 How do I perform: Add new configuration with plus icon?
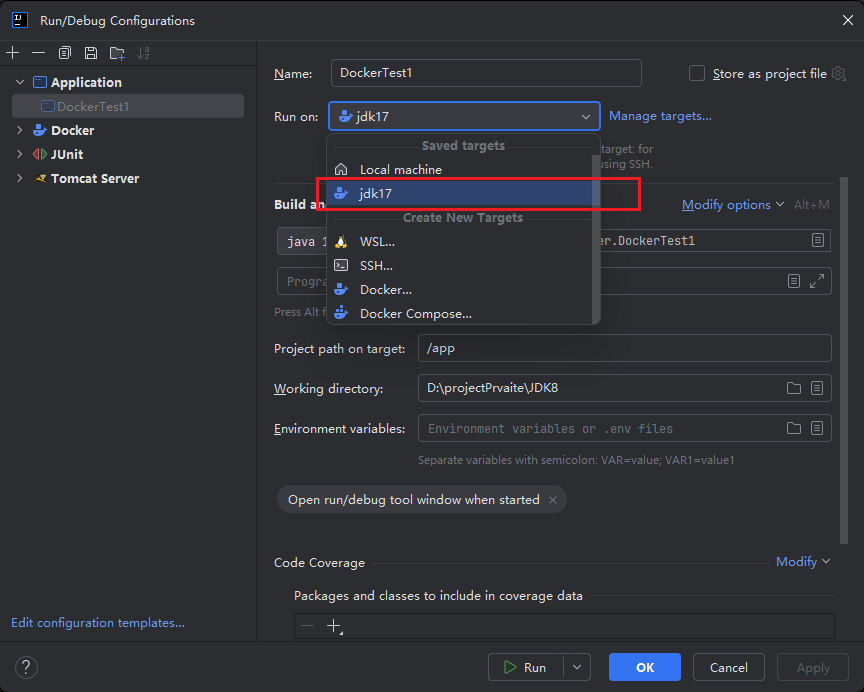click(13, 53)
